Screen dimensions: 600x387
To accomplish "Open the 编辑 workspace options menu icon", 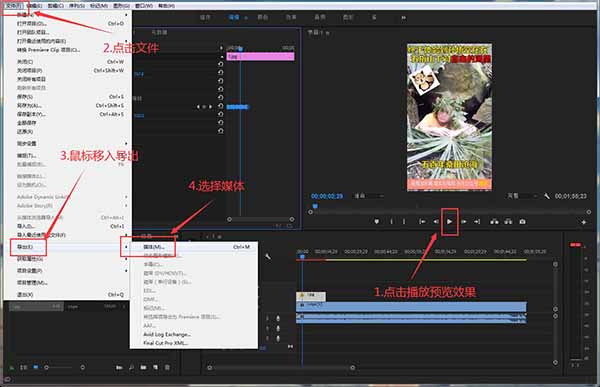I will (246, 18).
